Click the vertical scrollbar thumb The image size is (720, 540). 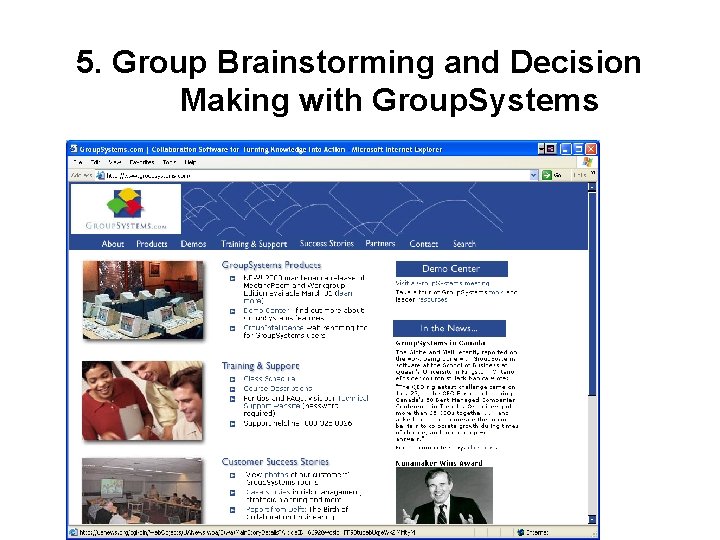(x=592, y=294)
